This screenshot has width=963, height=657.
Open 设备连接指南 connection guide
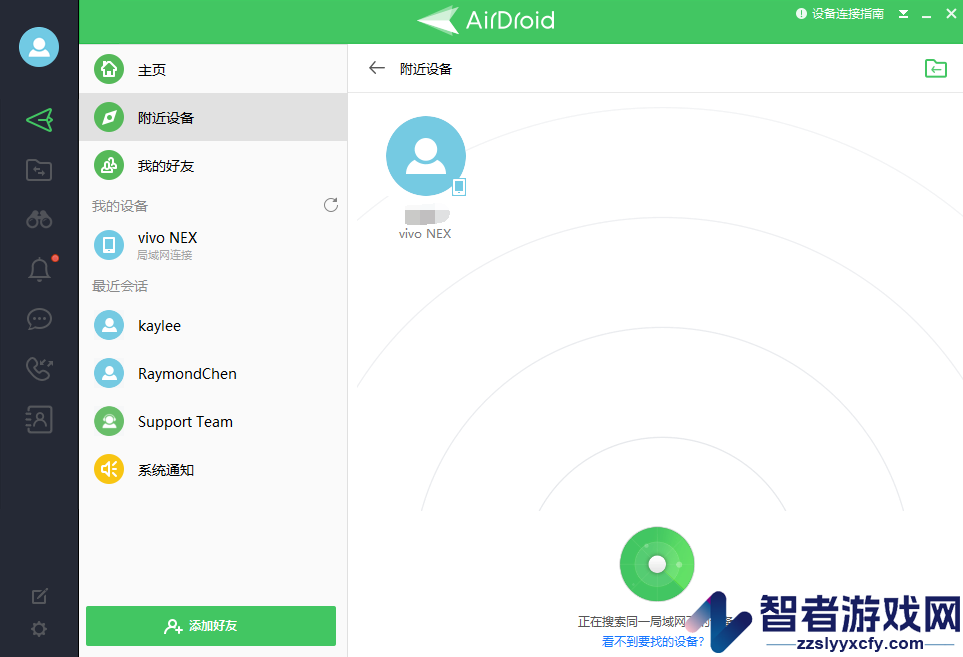coord(840,14)
